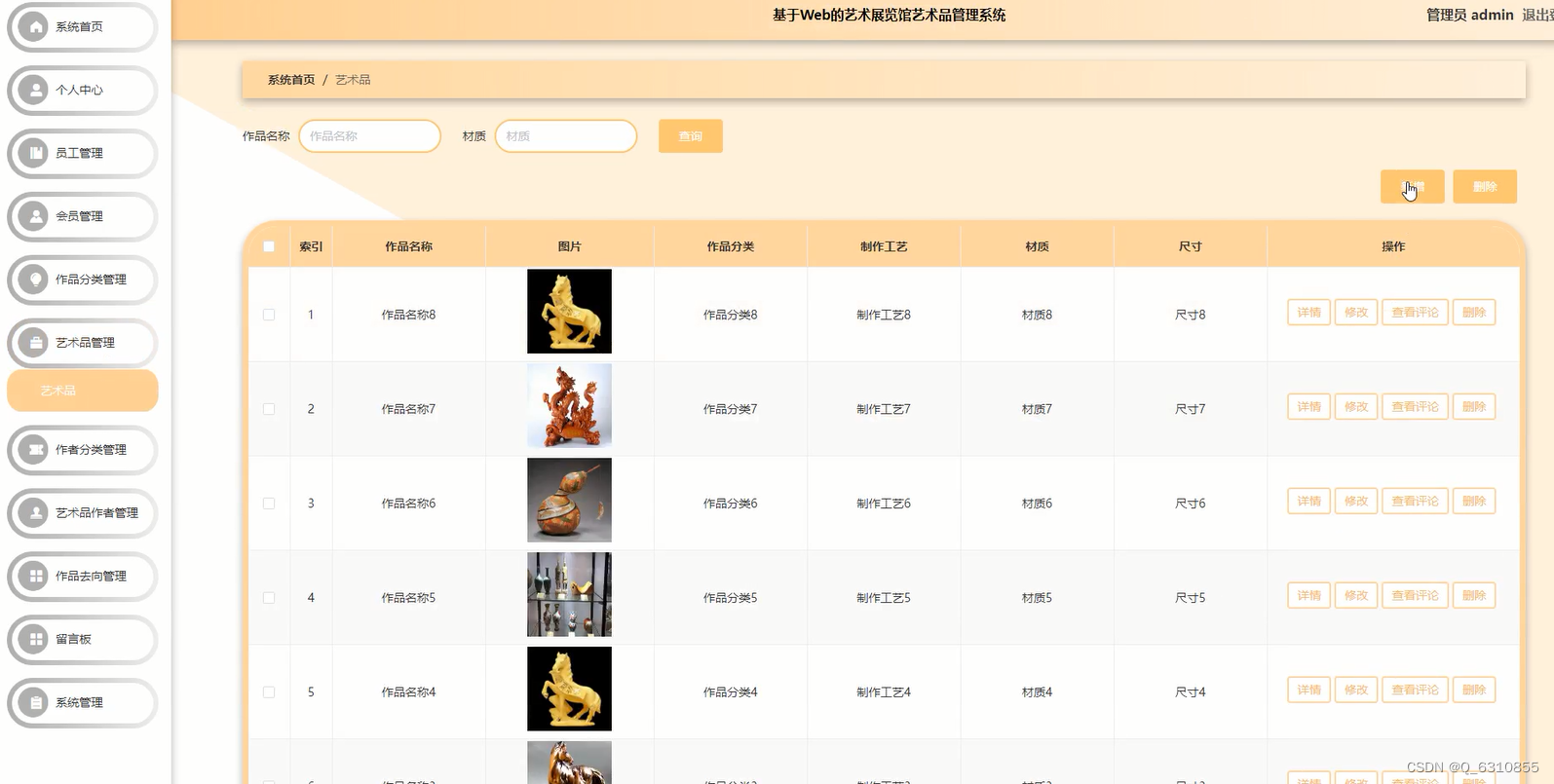This screenshot has width=1554, height=784.
Task: Open 个人中心 menu
Action: [83, 91]
